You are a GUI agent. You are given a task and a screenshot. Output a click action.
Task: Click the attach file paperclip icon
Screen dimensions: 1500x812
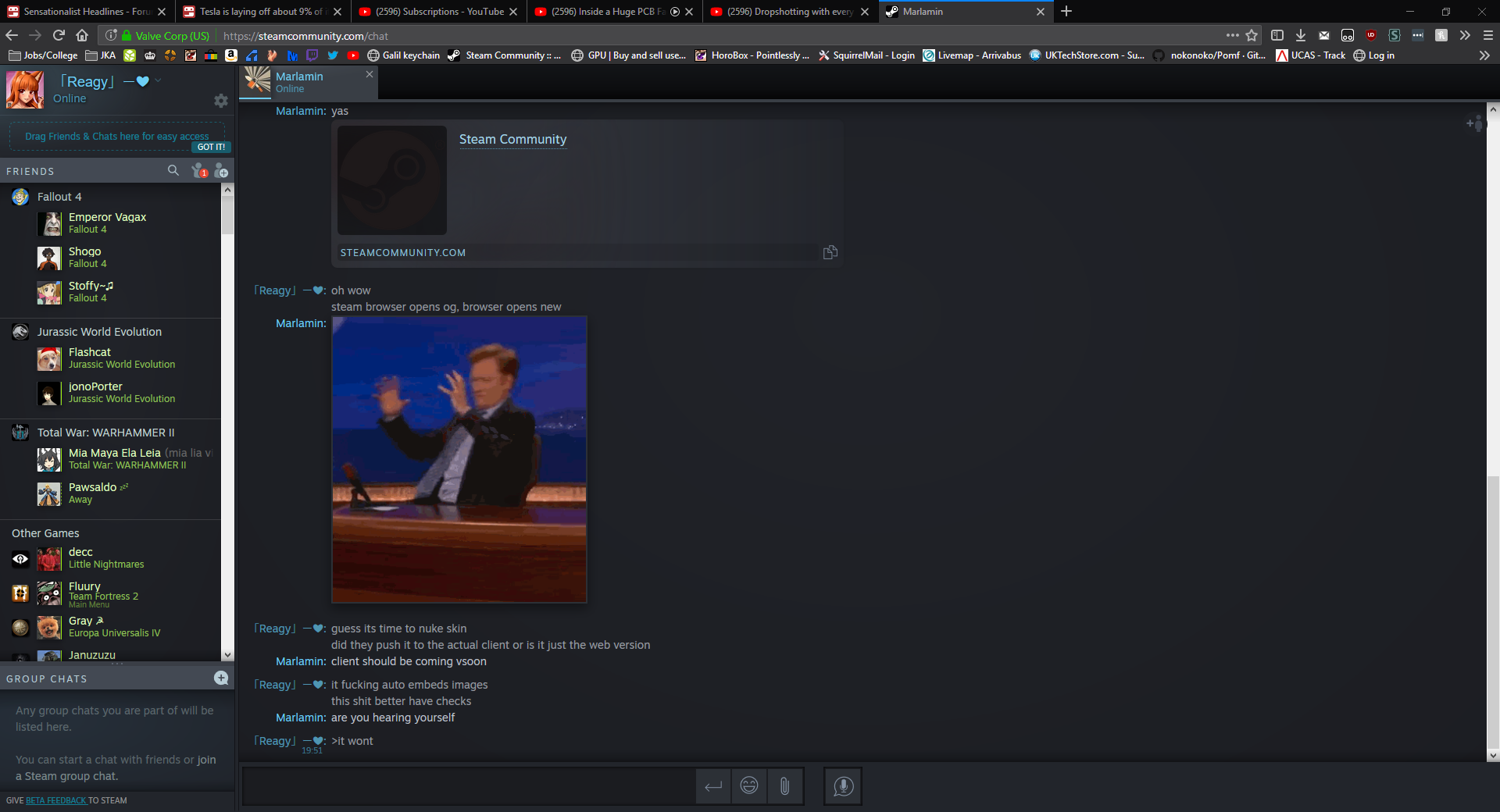pos(784,785)
